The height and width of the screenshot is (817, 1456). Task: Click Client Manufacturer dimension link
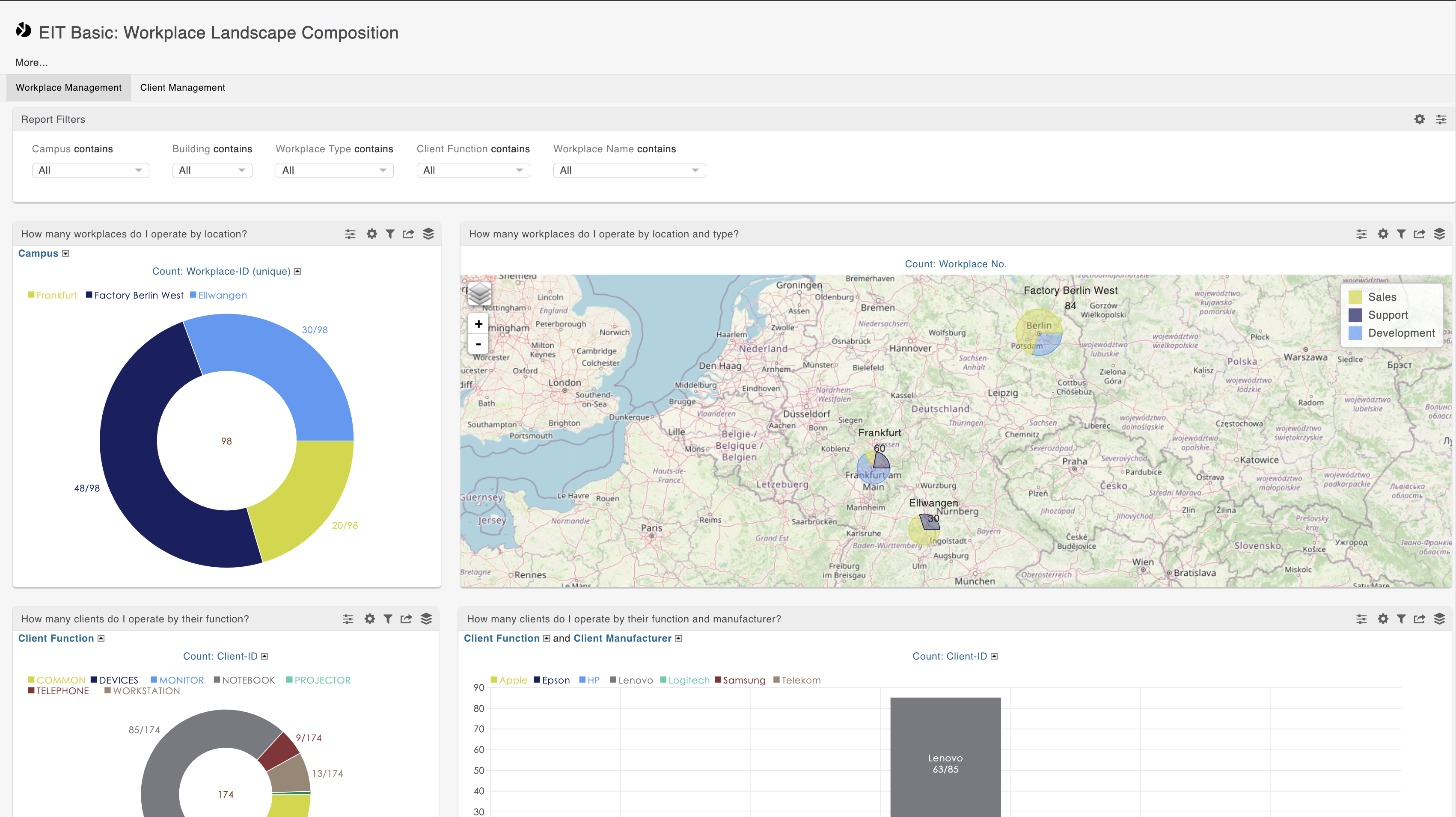click(x=622, y=638)
